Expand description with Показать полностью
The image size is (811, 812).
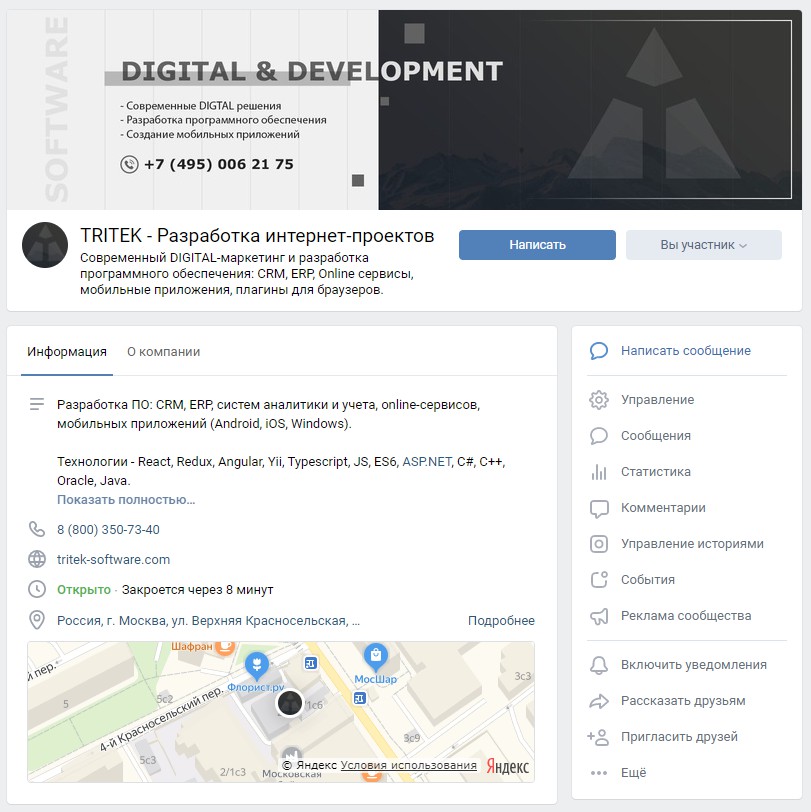point(126,500)
